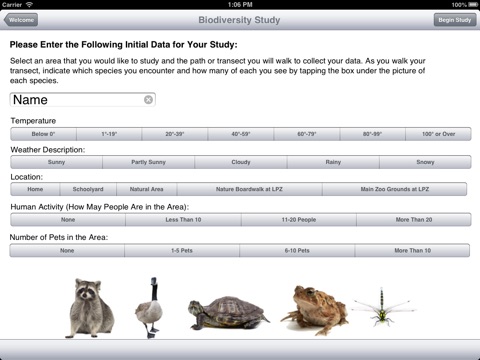Screen dimensions: 480x360
Task: Set human activity to Less Than 10
Action: point(183,220)
